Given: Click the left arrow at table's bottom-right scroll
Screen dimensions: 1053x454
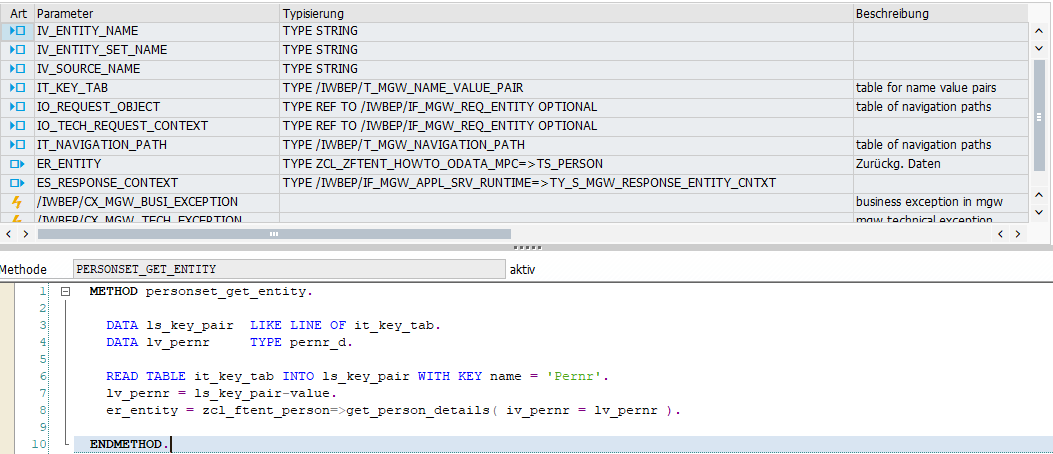Looking at the screenshot, I should tap(1001, 234).
